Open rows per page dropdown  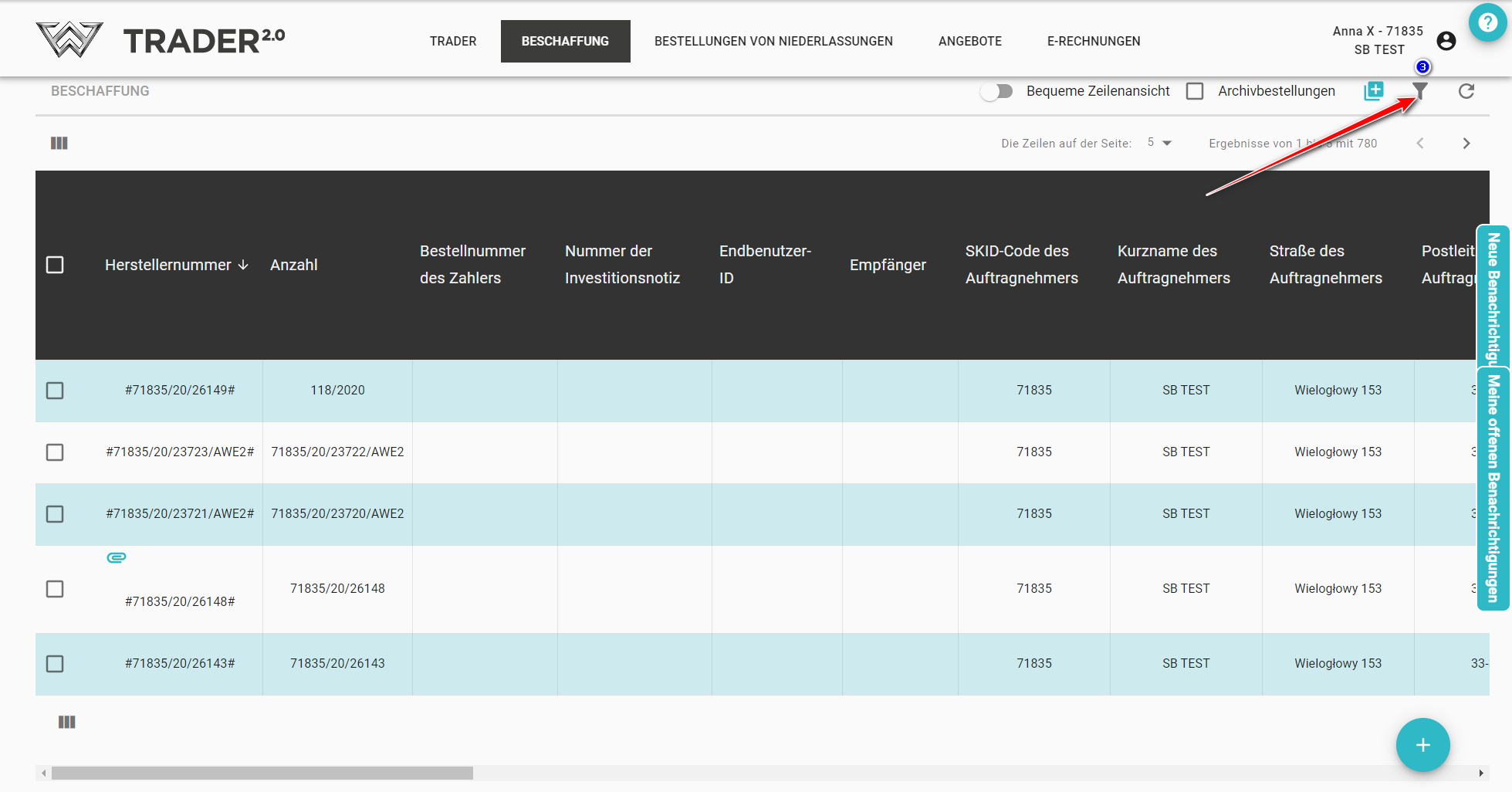1159,143
